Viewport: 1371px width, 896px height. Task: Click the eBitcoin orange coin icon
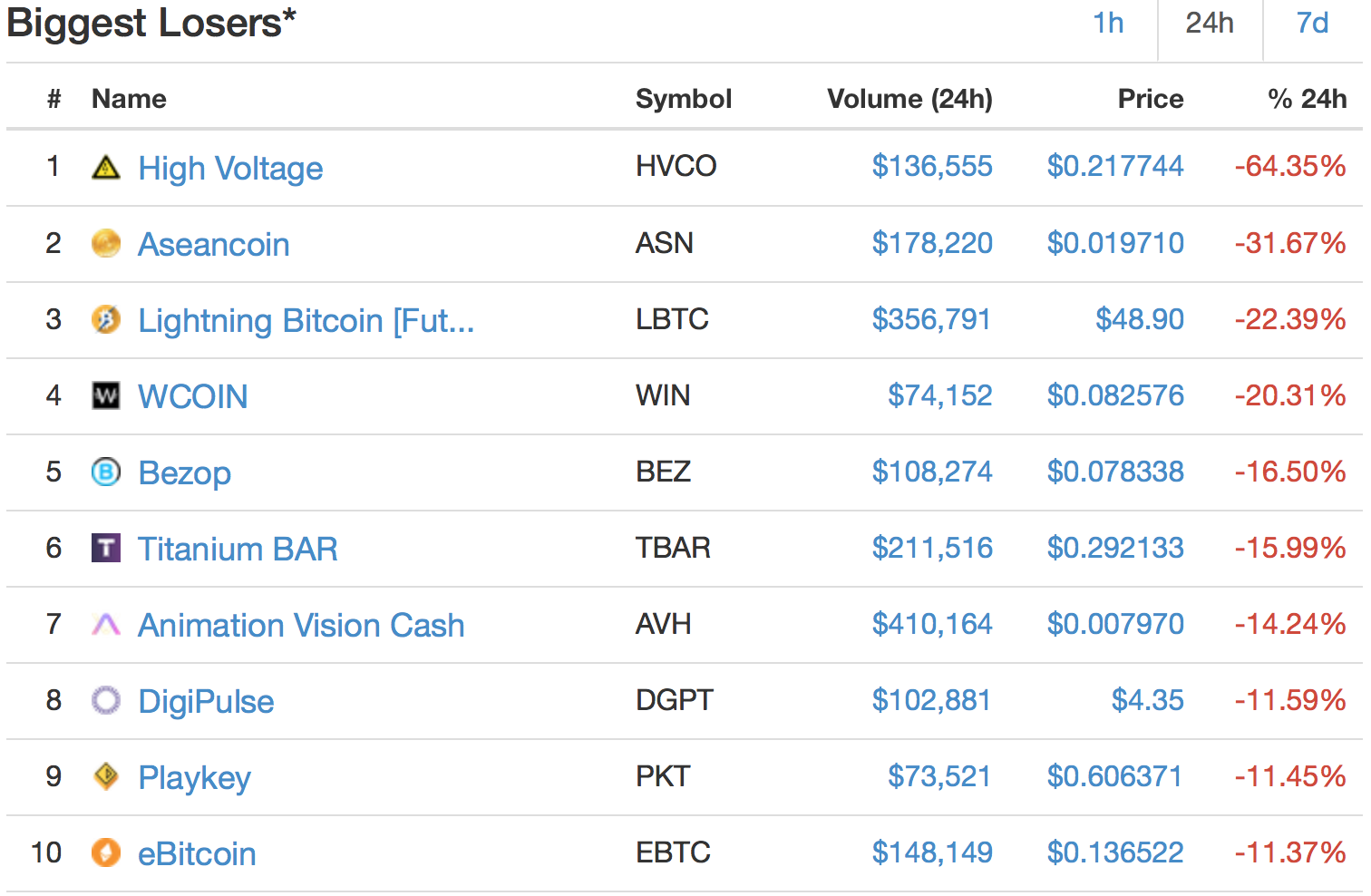click(x=106, y=852)
